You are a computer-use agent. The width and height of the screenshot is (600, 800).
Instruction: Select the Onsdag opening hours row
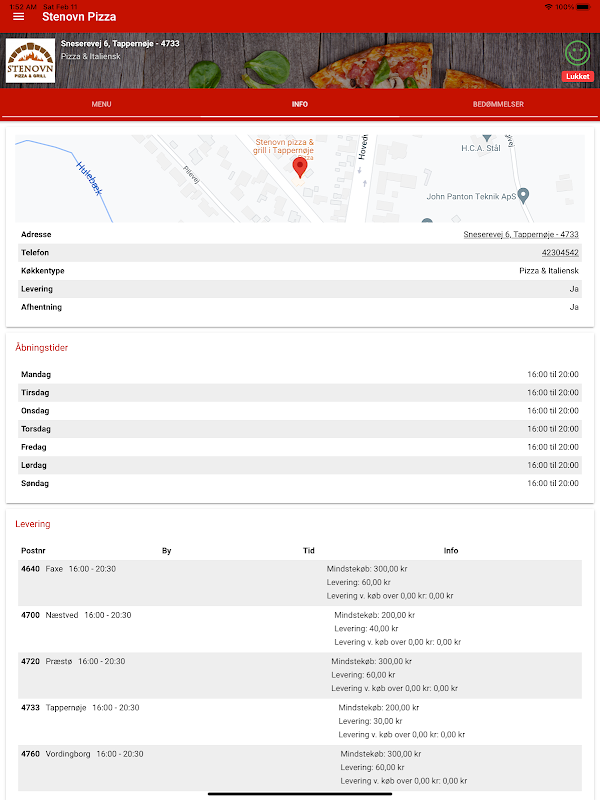pos(300,411)
